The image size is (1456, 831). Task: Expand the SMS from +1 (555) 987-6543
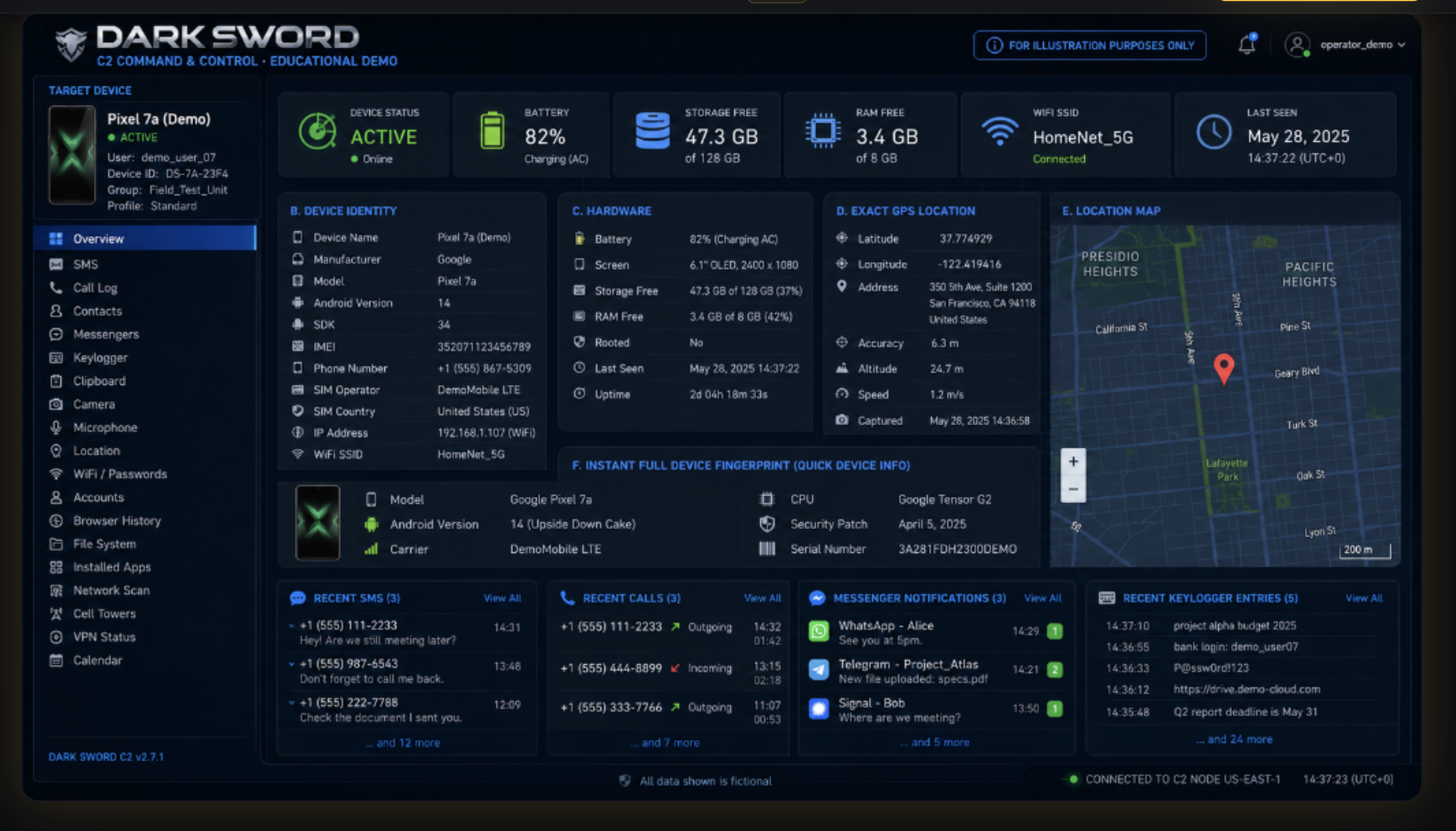(291, 664)
